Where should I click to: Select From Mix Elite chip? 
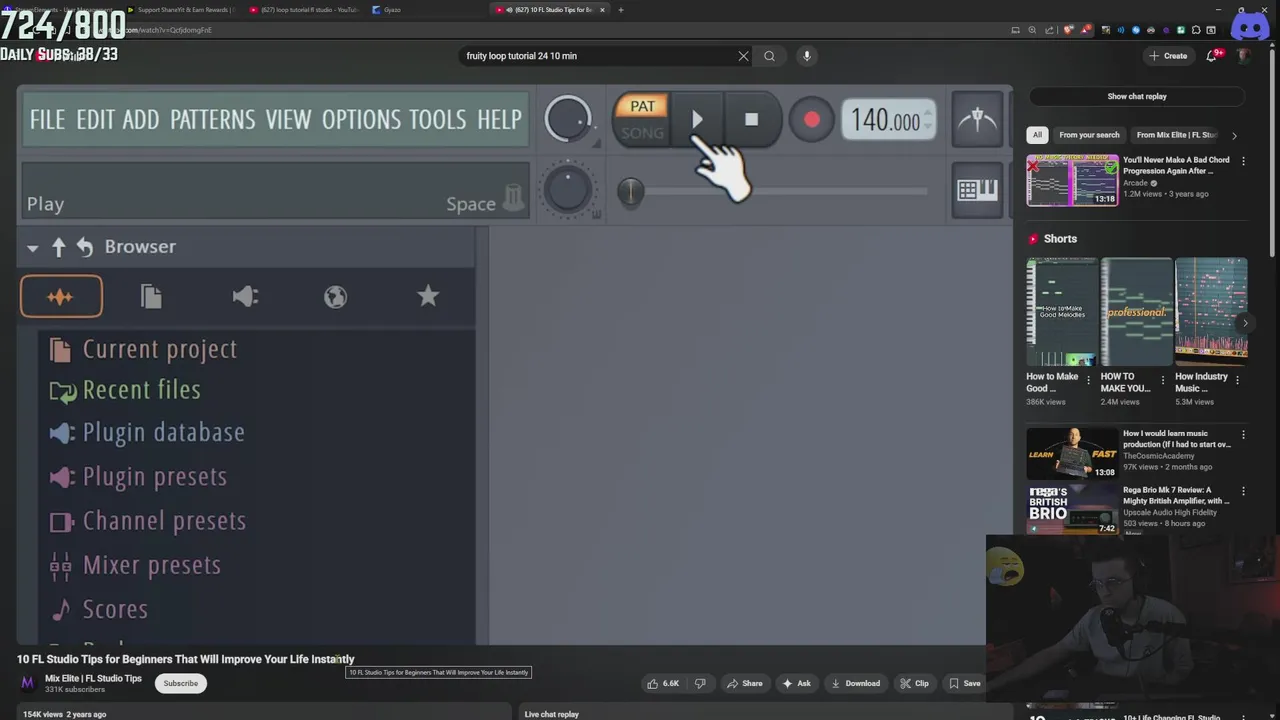[x=1177, y=135]
